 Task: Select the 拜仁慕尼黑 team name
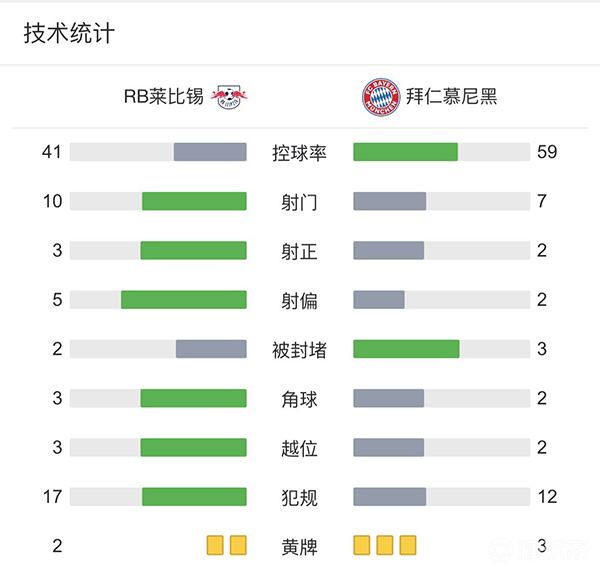tap(452, 97)
